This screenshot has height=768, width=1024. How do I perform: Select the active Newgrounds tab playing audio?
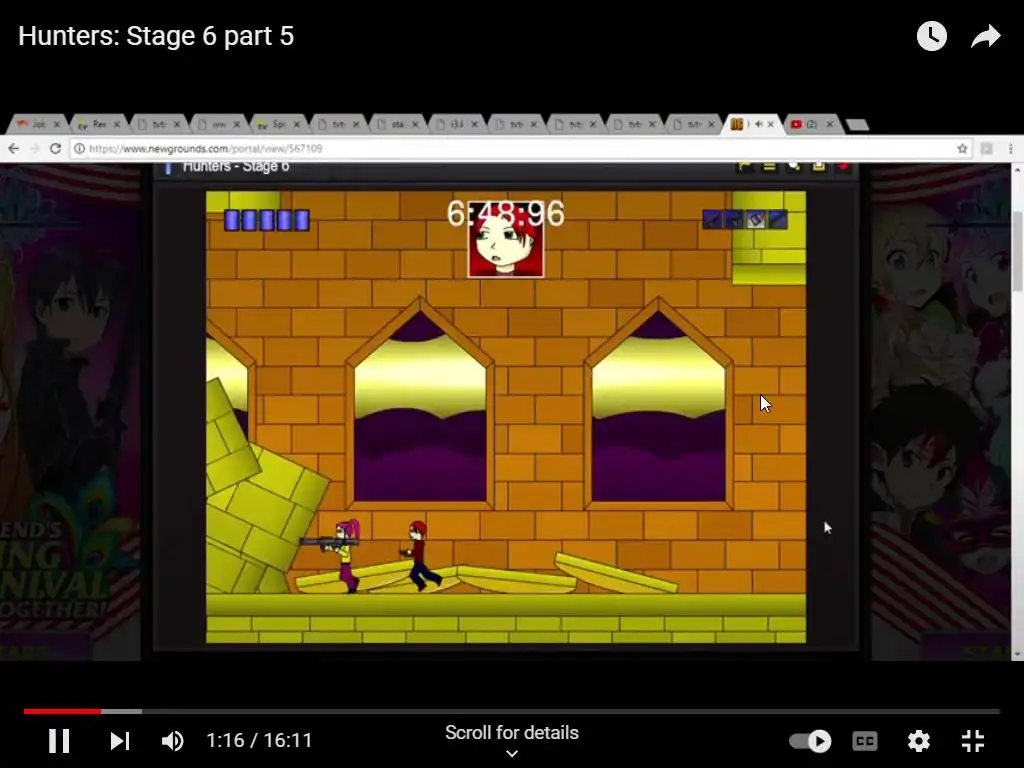pyautogui.click(x=746, y=123)
